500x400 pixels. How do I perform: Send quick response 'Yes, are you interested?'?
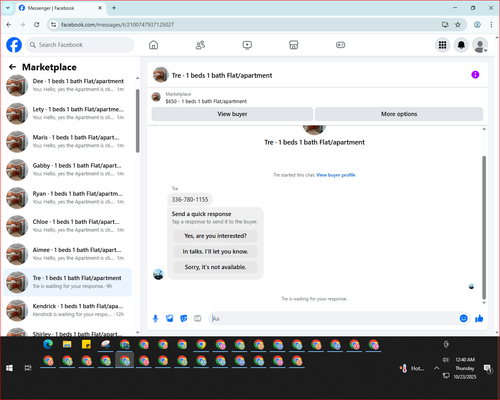(x=215, y=236)
